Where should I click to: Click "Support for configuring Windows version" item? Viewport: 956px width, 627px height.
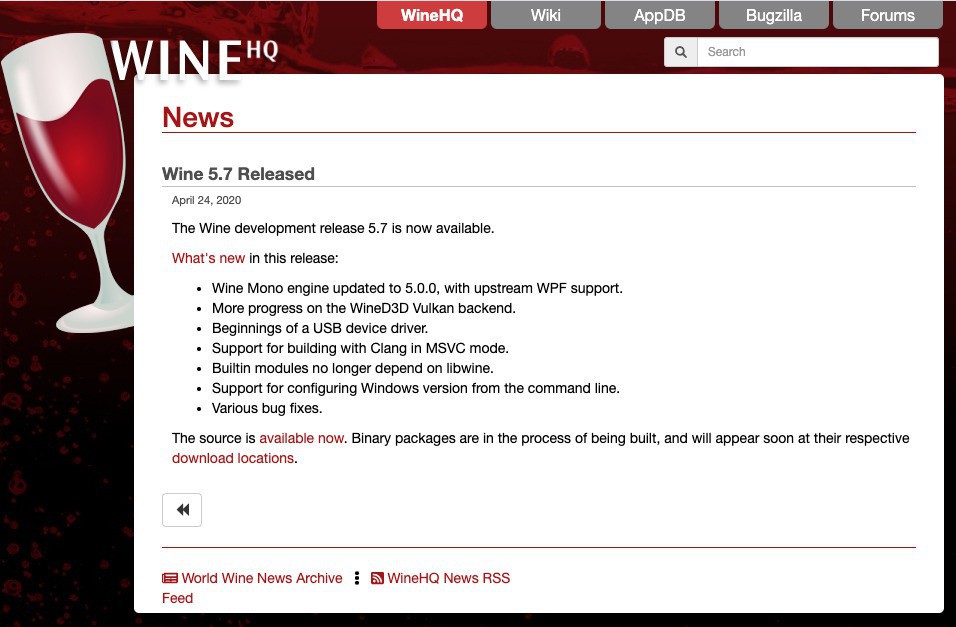pyautogui.click(x=416, y=388)
